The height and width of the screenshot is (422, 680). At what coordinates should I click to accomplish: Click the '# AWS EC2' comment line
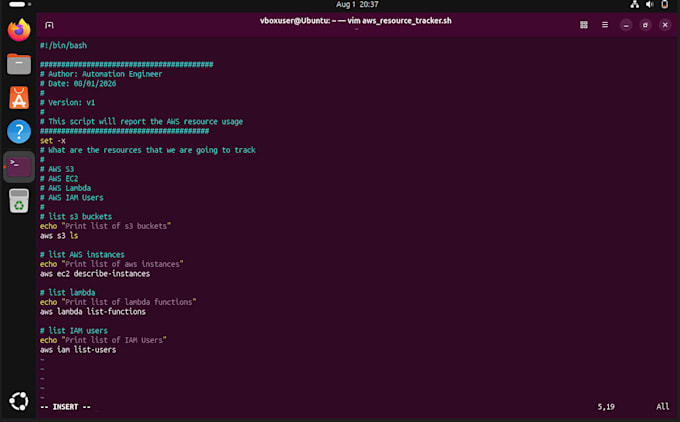click(59, 179)
